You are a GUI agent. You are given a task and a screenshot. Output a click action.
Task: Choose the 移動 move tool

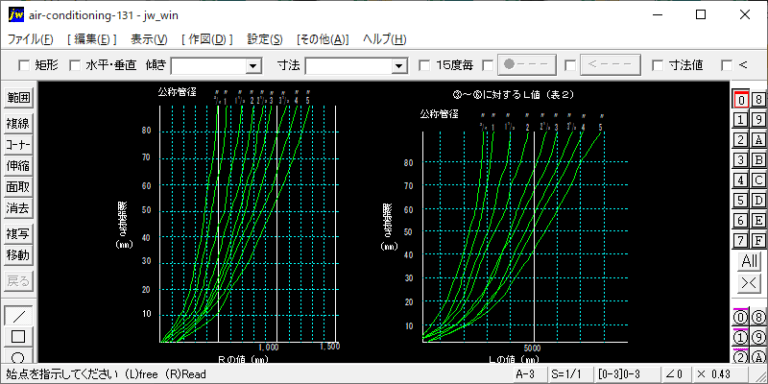pos(18,255)
